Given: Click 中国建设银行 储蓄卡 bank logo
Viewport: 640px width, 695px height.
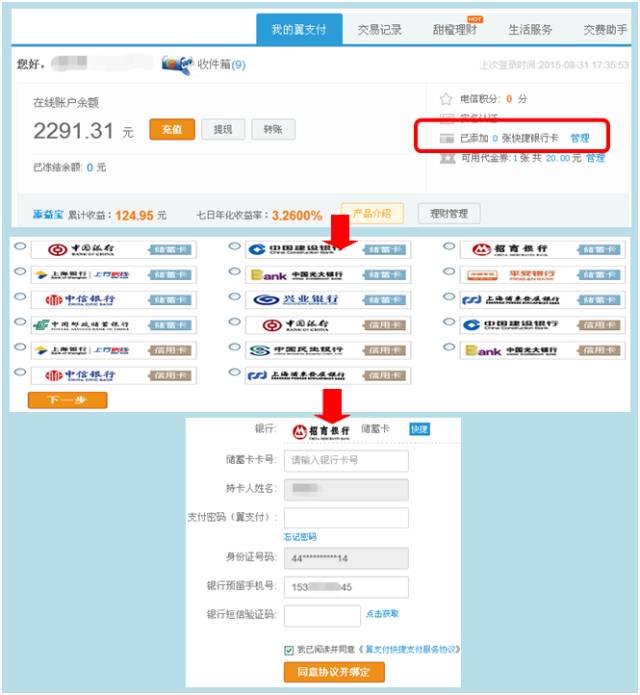Looking at the screenshot, I should [294, 250].
